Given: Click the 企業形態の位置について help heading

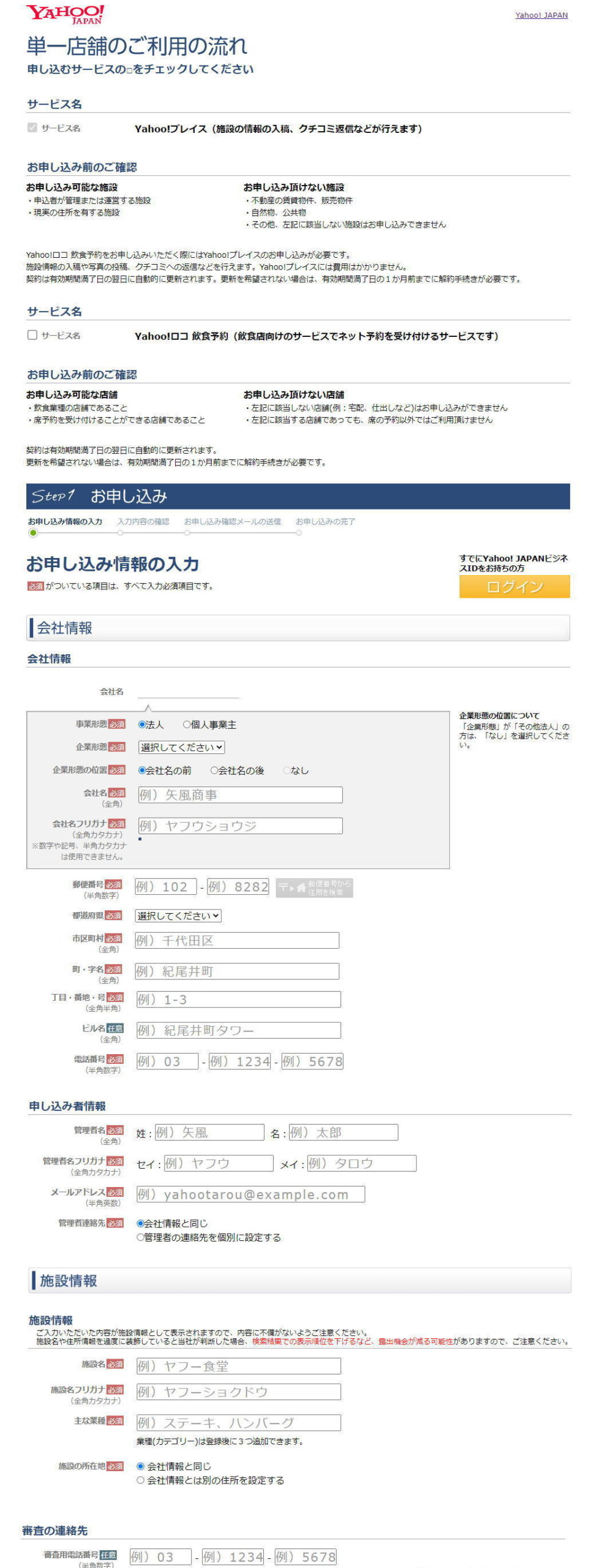Looking at the screenshot, I should (x=500, y=715).
